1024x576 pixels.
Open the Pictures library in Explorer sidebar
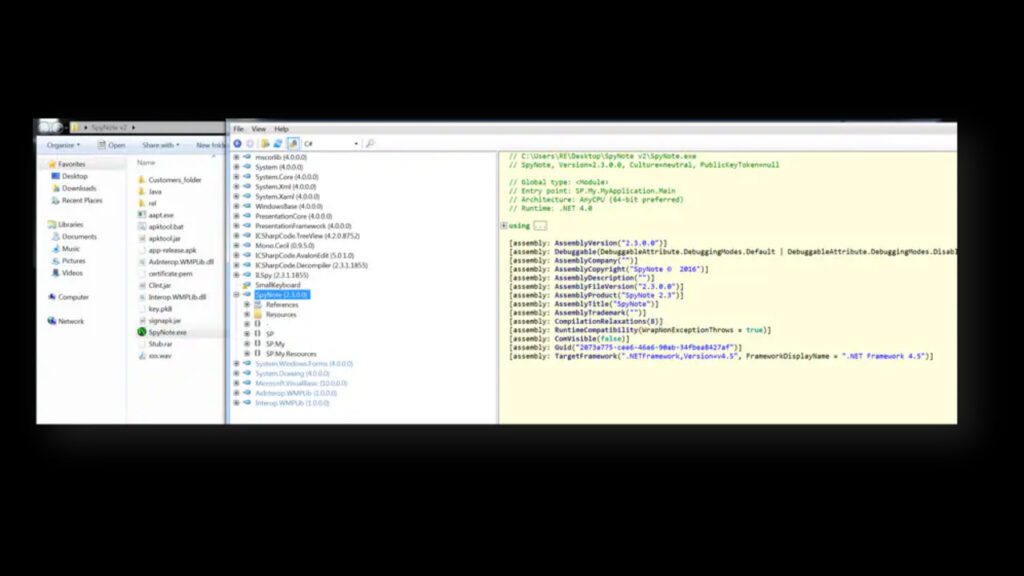73,261
